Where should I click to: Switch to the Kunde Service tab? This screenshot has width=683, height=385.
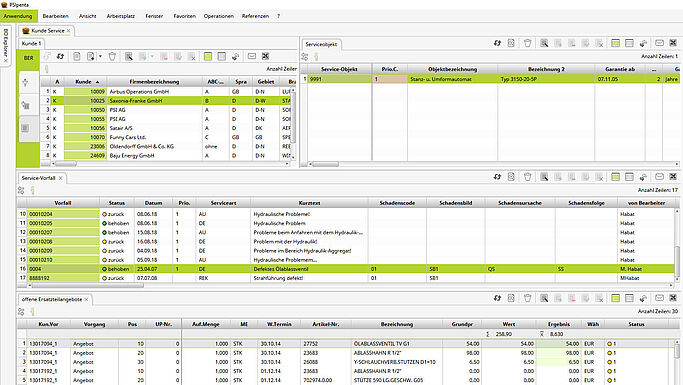point(47,30)
